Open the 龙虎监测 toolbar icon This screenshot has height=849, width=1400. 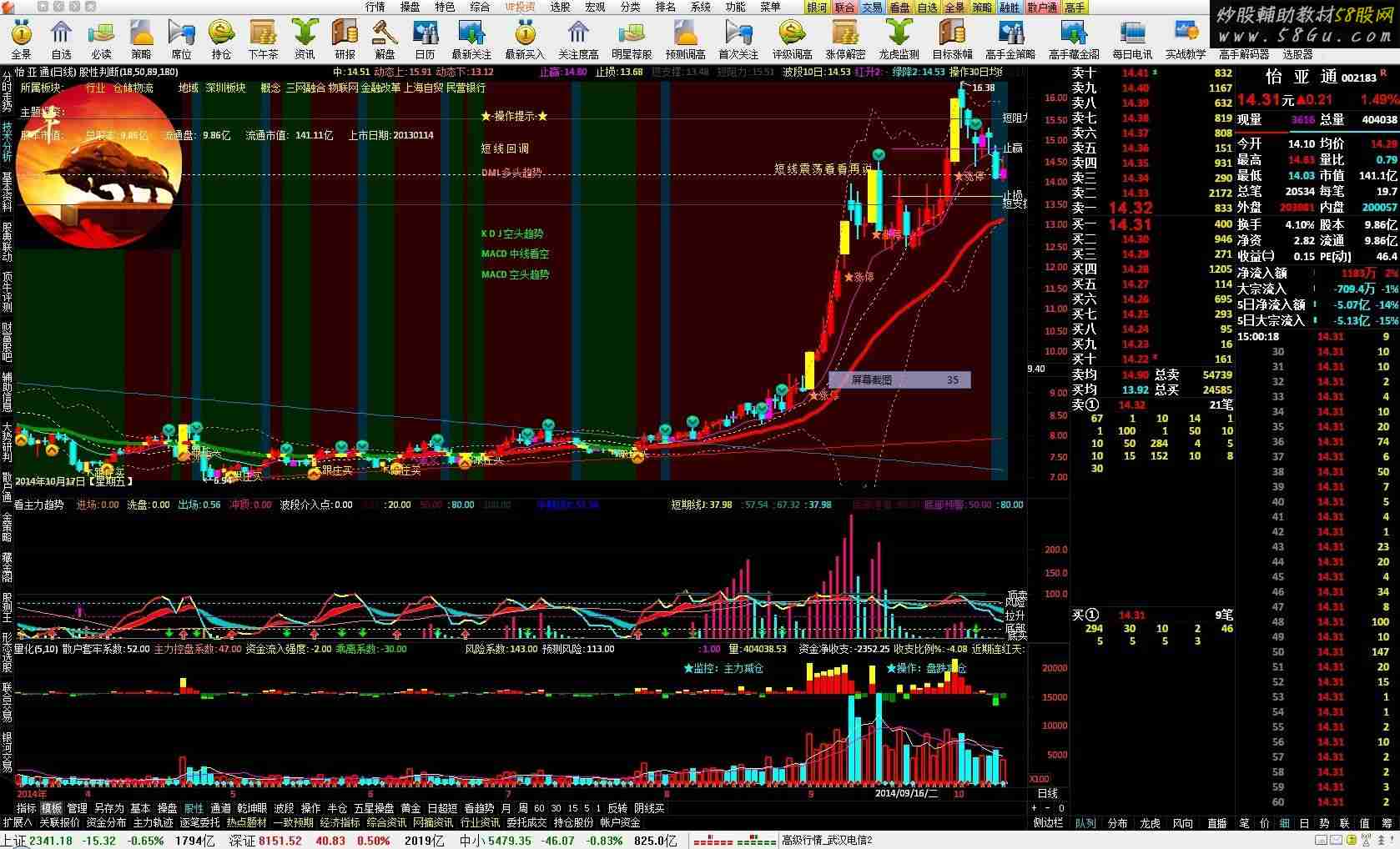click(x=899, y=39)
